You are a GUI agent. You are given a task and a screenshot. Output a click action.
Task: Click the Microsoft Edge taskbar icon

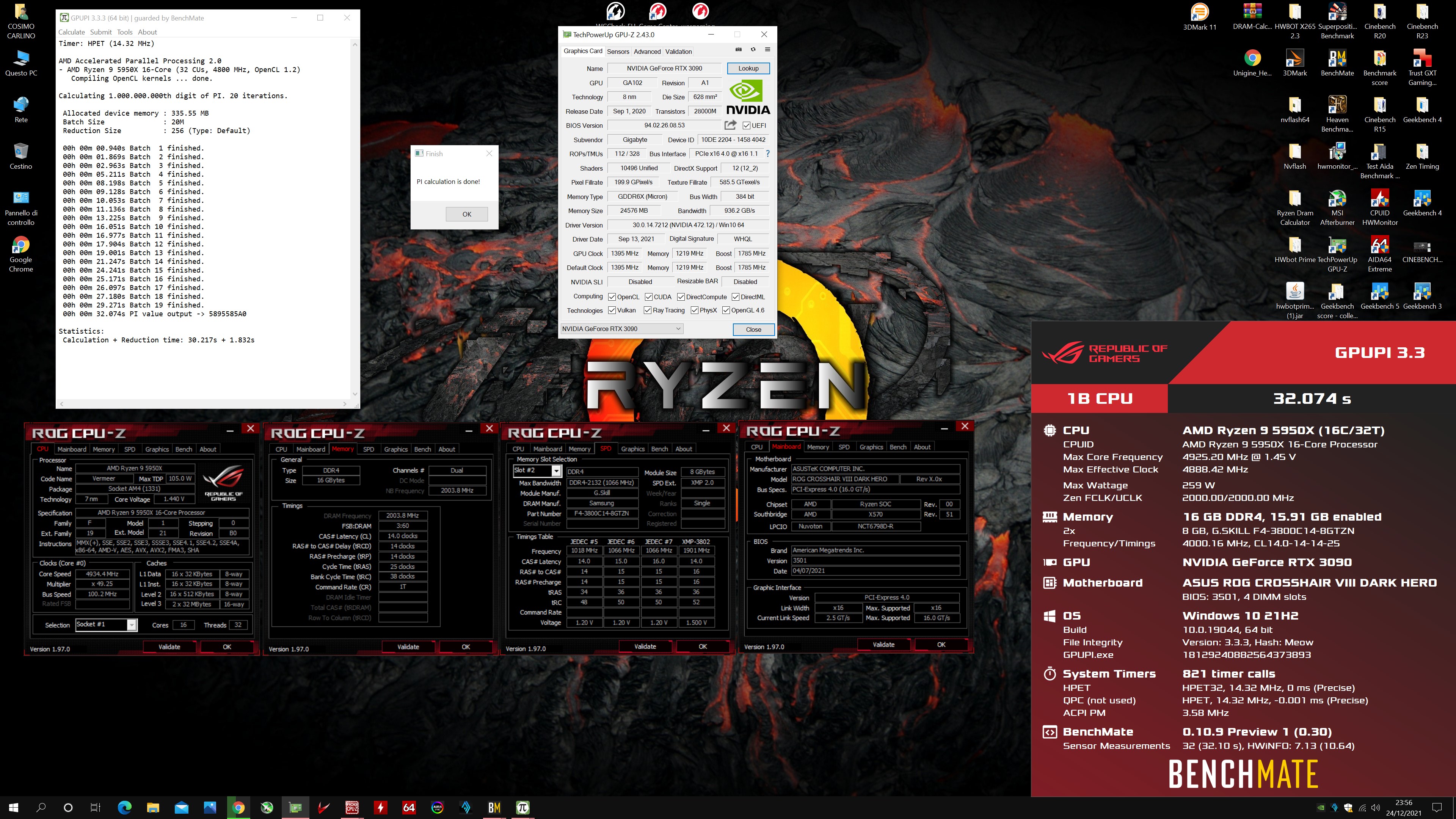pos(124,807)
